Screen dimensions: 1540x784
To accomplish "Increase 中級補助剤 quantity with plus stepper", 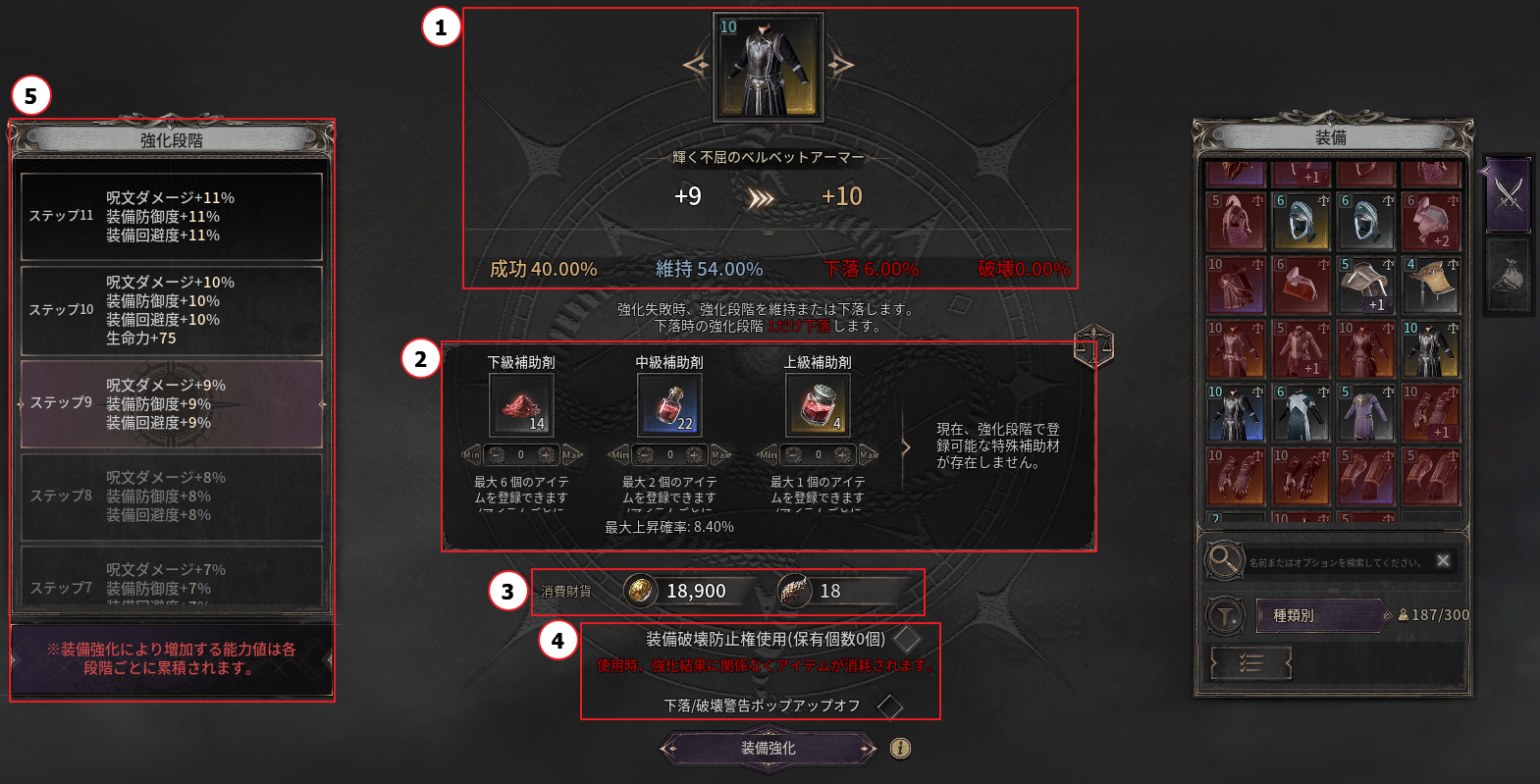I will 695,454.
